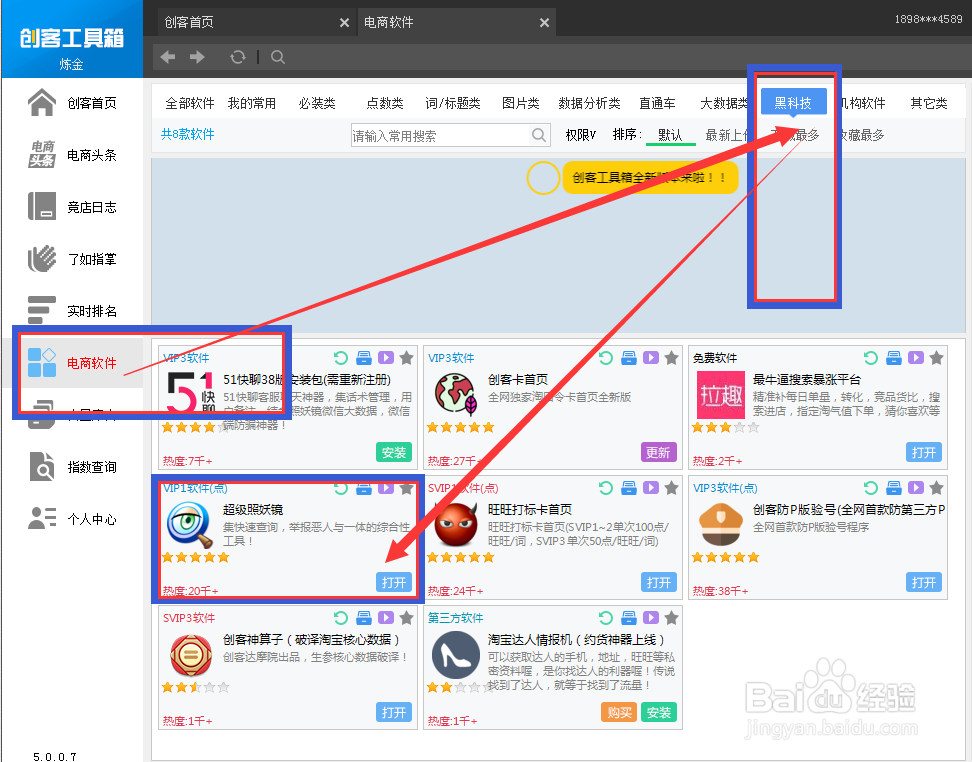Select the 图片类 category tab

point(521,103)
